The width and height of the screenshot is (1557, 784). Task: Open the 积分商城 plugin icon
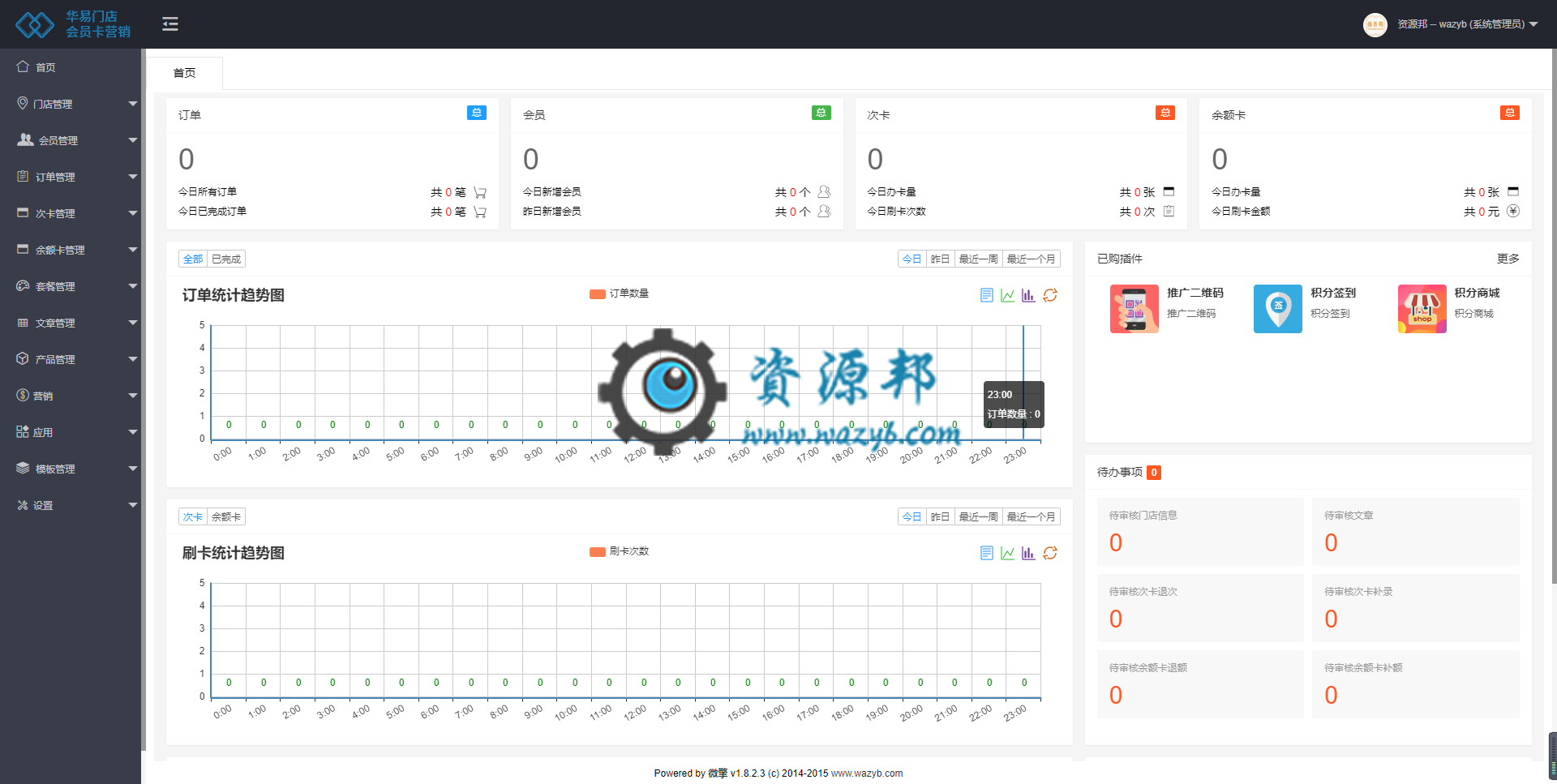tap(1422, 309)
